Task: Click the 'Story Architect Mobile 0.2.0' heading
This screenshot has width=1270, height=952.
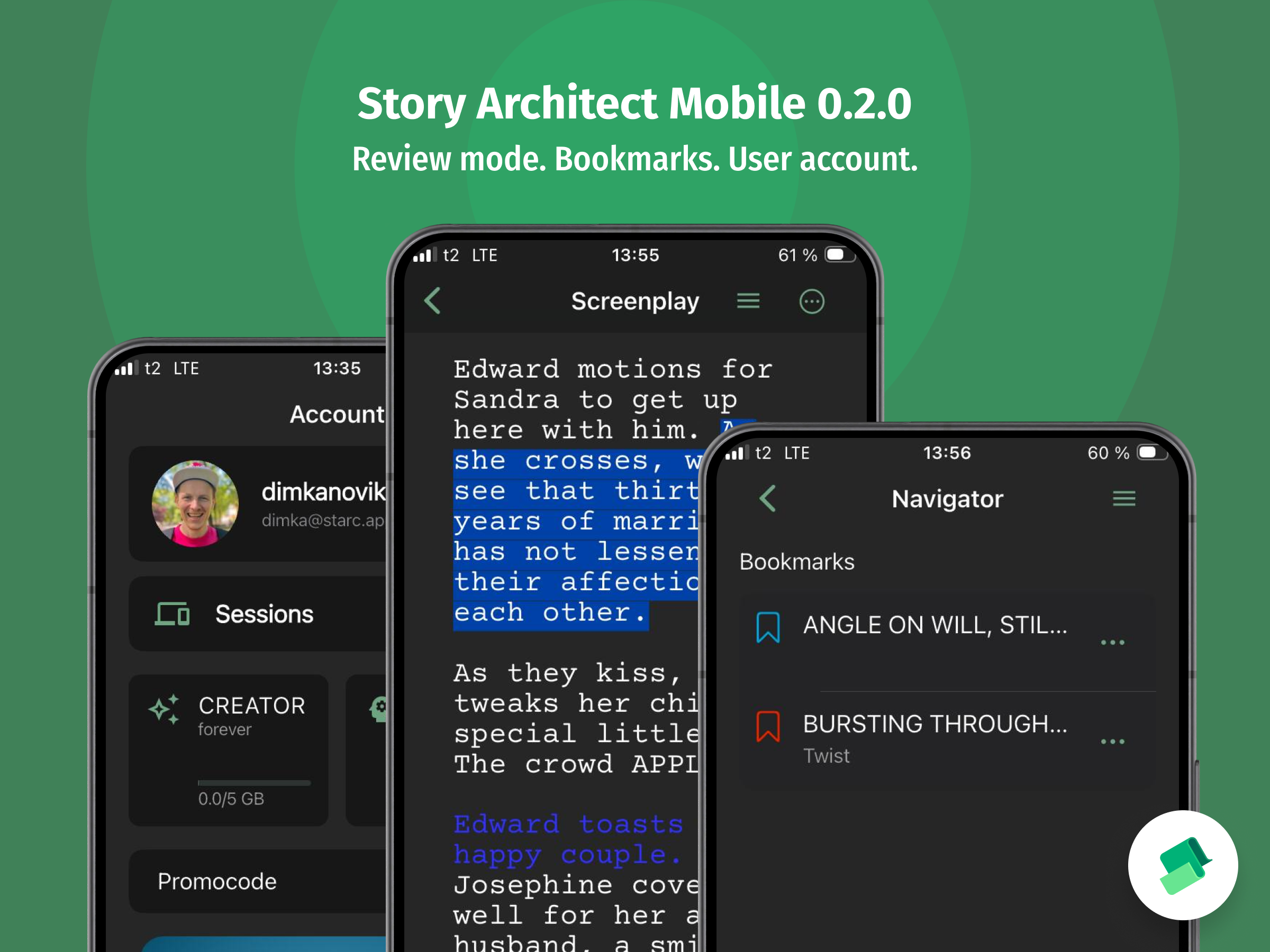Action: (x=634, y=103)
